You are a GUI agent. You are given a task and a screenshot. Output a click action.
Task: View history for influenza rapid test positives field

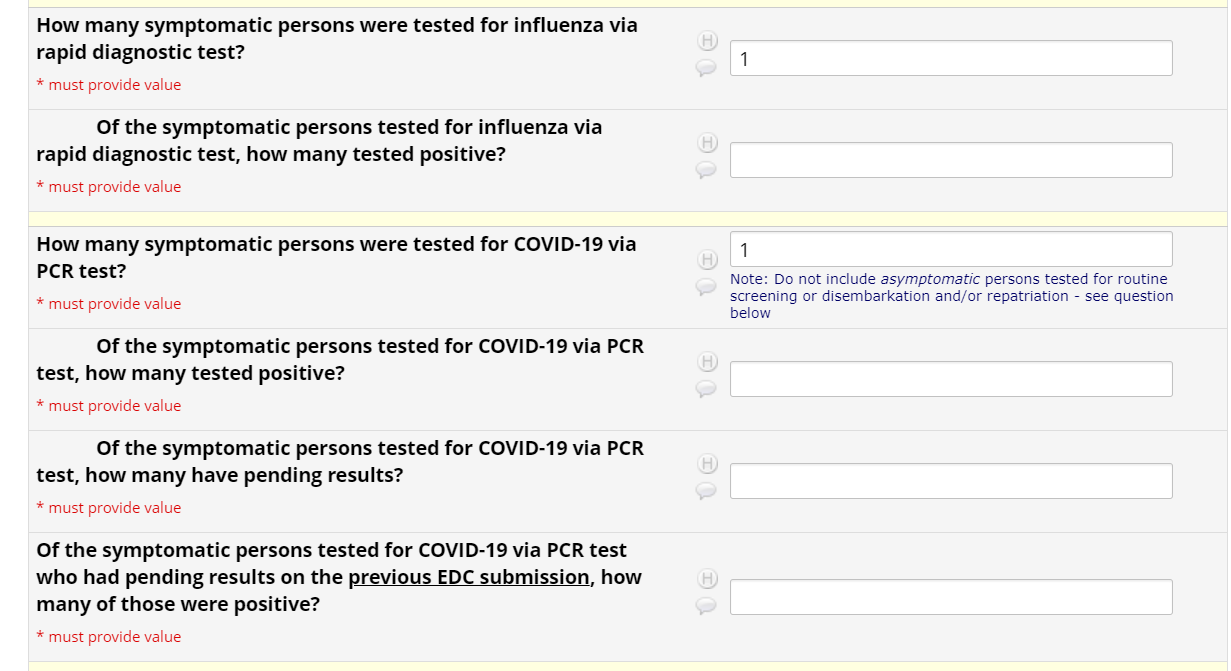coord(707,143)
